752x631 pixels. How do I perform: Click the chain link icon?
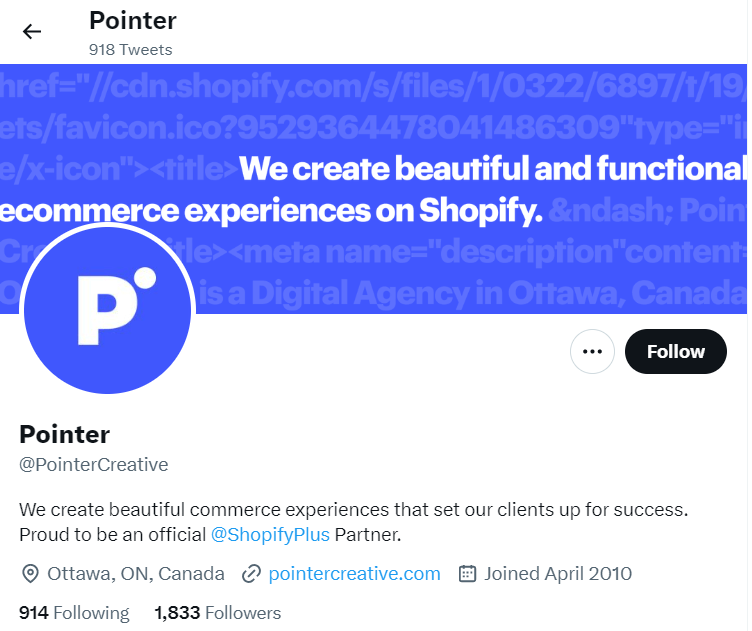252,574
